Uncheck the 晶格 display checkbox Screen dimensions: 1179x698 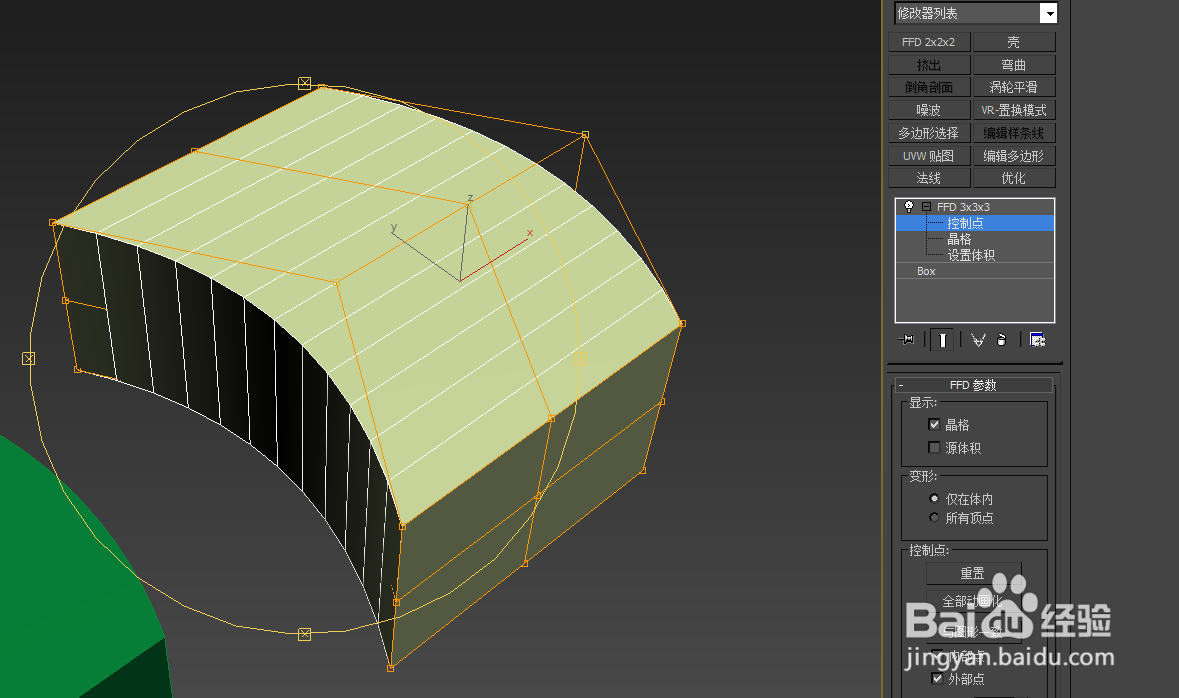pos(934,424)
